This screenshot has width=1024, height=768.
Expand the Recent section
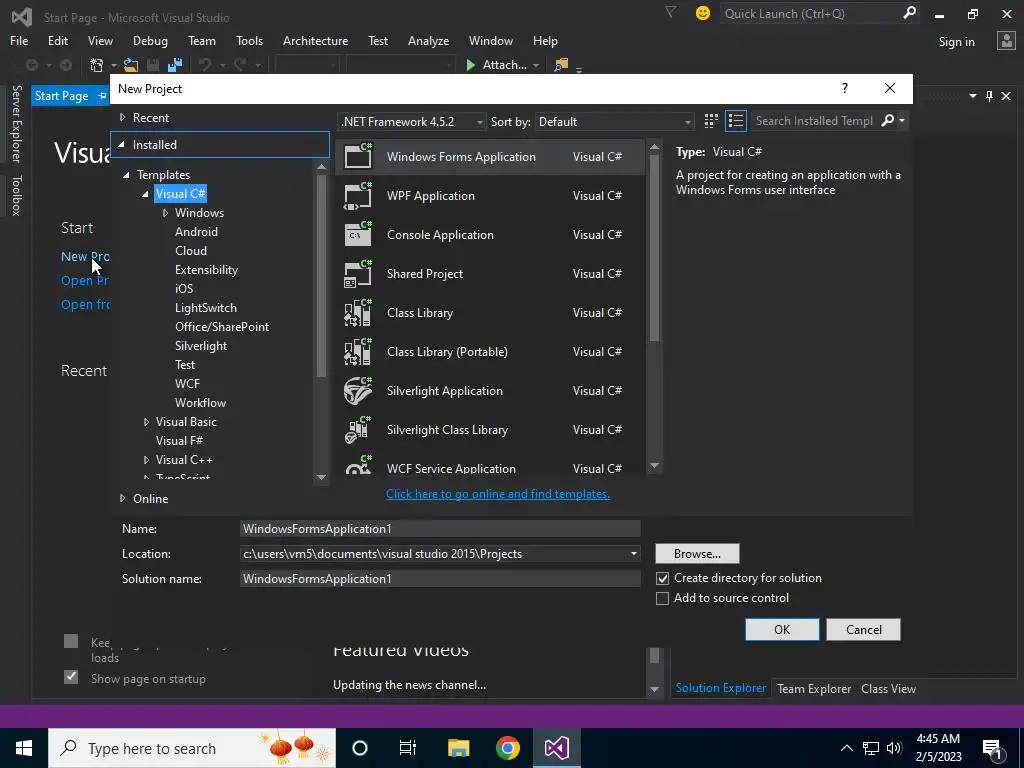pyautogui.click(x=122, y=118)
